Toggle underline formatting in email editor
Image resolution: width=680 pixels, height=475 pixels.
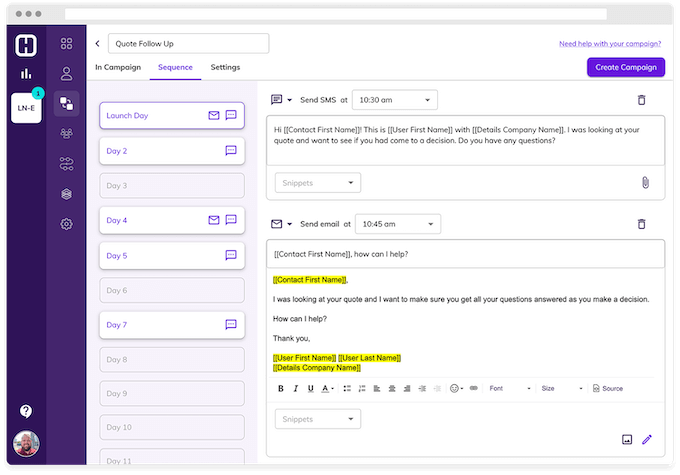coord(310,388)
